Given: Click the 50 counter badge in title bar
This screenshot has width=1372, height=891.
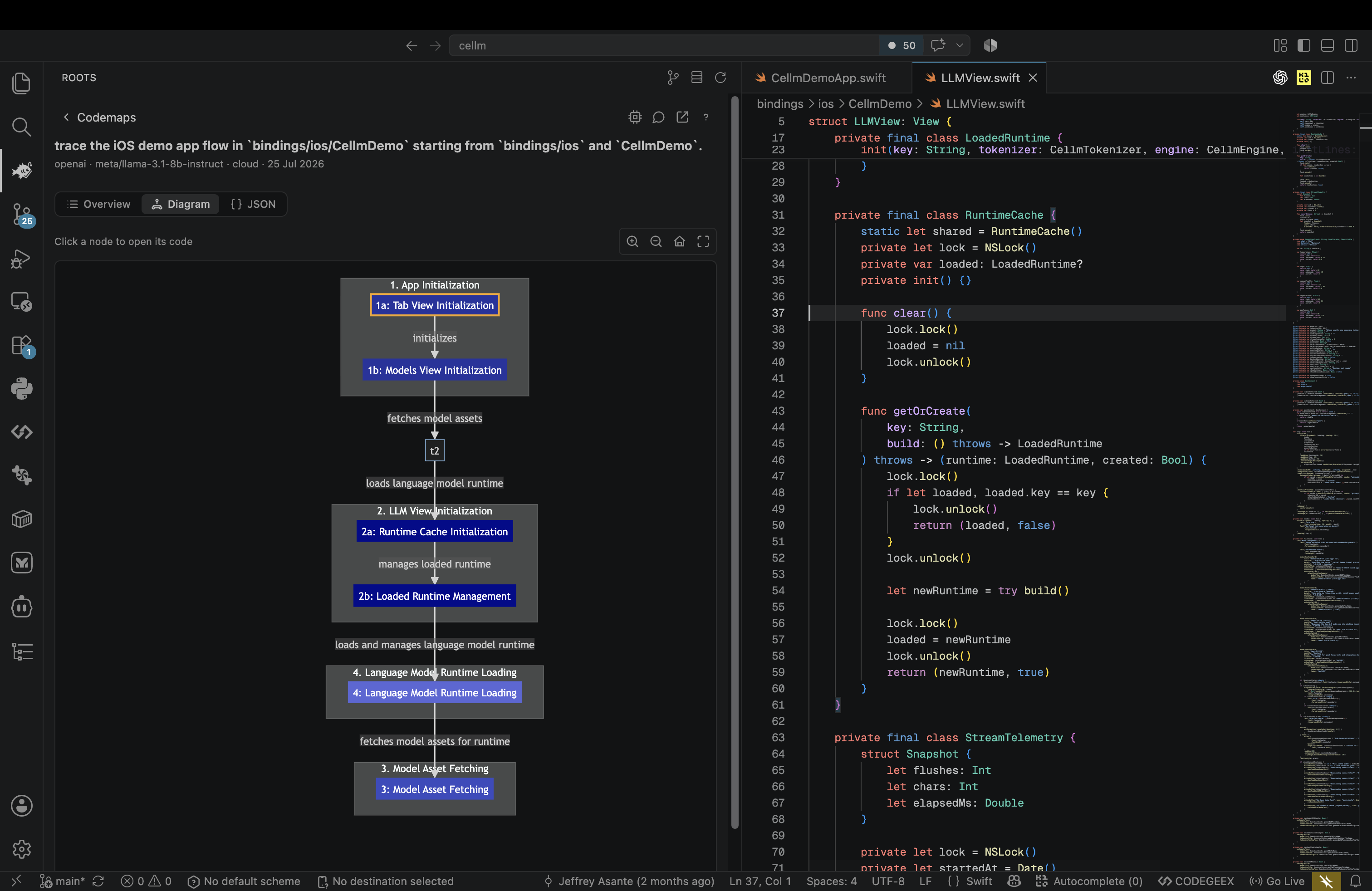Looking at the screenshot, I should click(902, 45).
